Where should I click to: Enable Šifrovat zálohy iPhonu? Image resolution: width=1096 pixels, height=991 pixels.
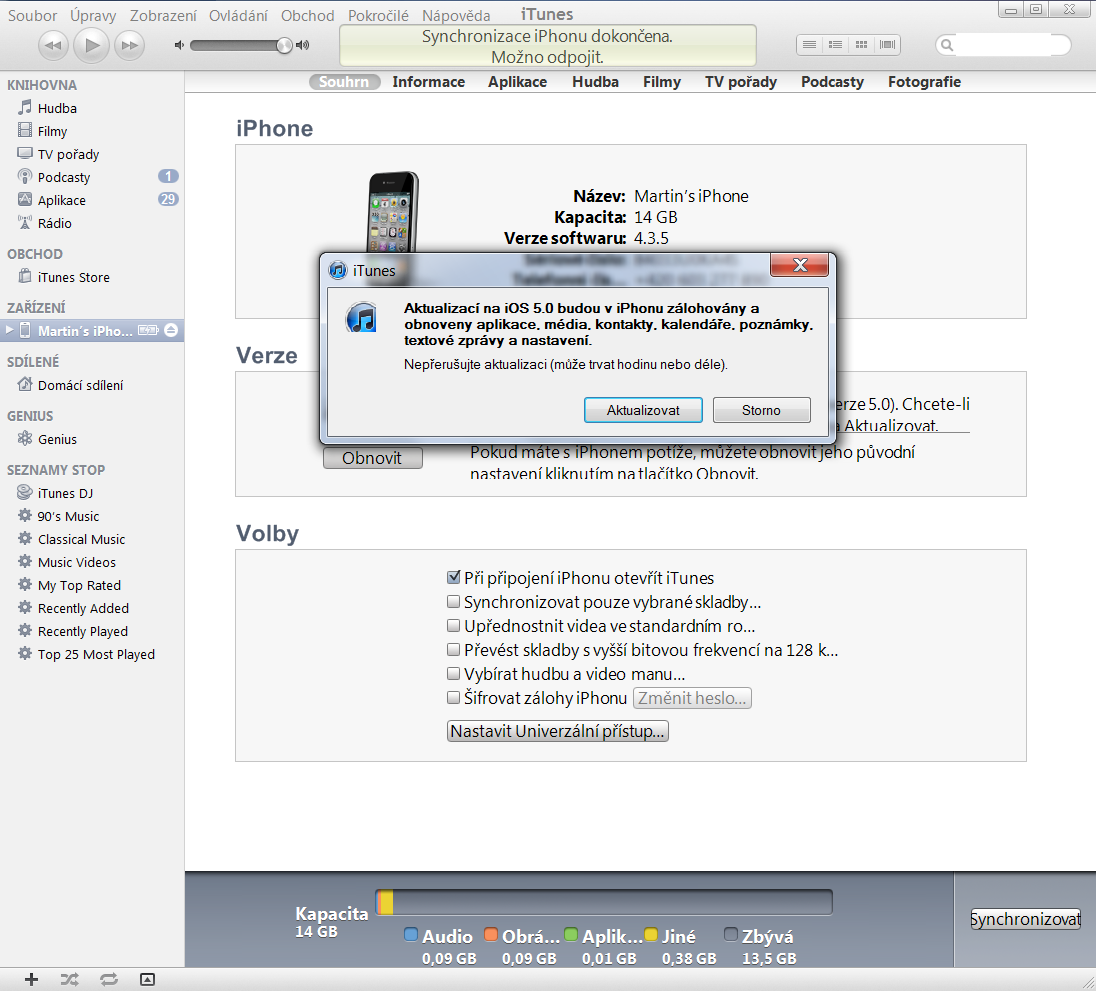point(454,697)
